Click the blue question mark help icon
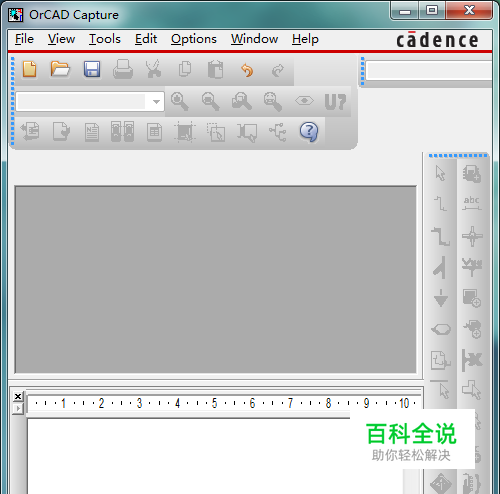Screen dimensions: 500x494 point(309,132)
